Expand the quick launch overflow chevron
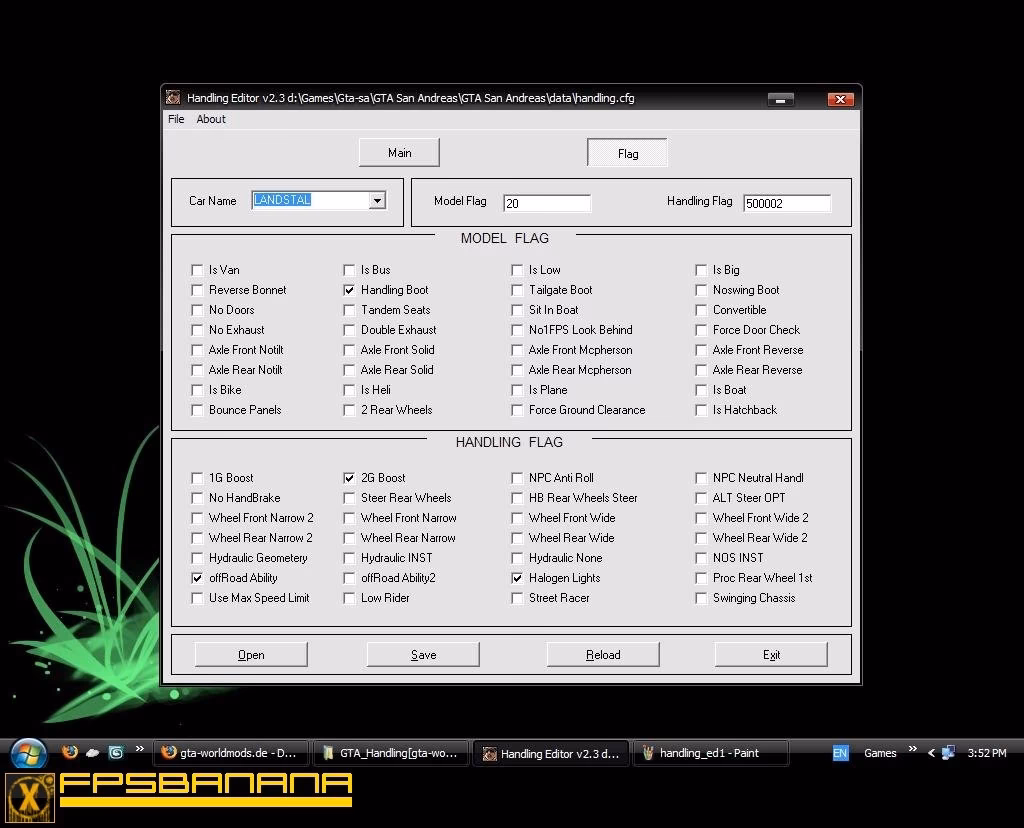This screenshot has height=828, width=1024. (x=139, y=749)
